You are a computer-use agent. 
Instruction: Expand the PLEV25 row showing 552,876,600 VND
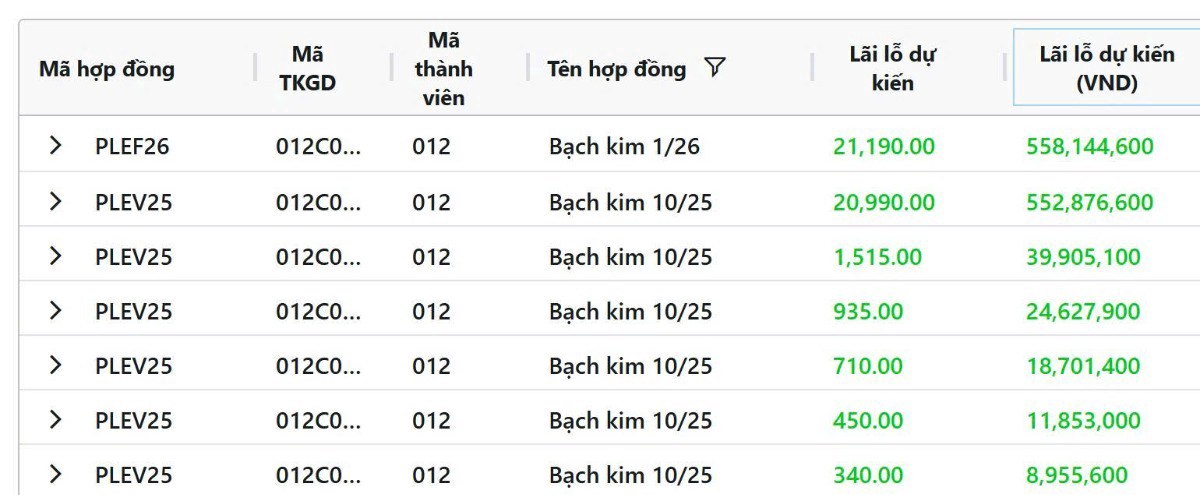point(56,202)
